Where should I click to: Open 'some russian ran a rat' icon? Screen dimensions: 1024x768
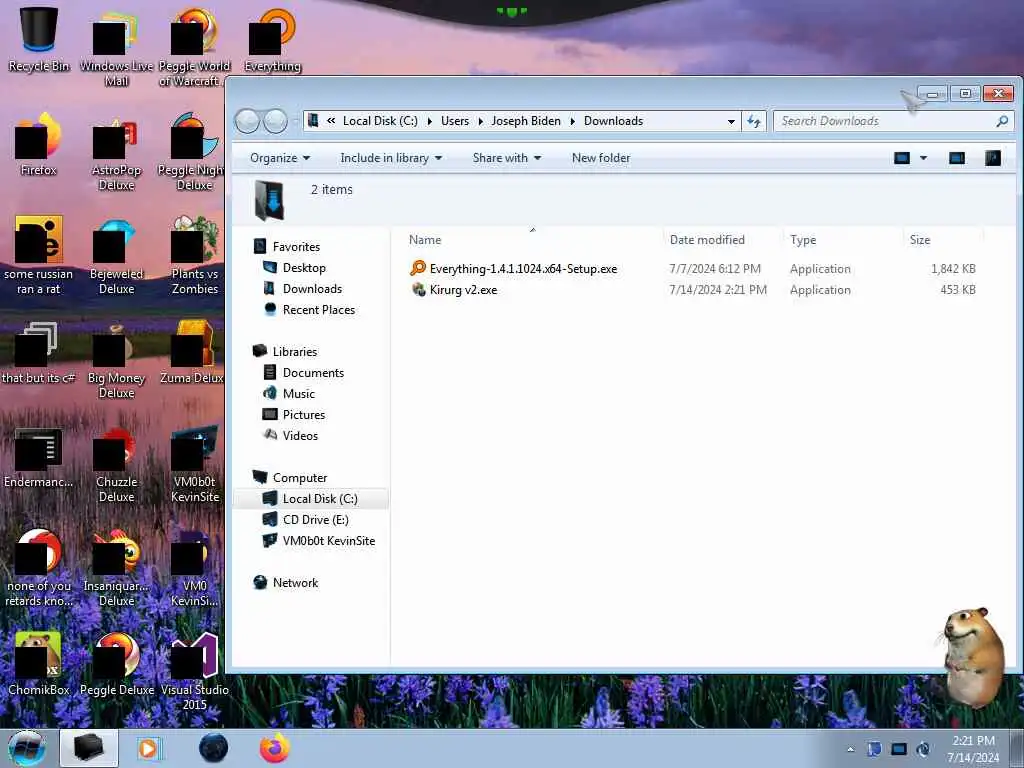point(39,255)
